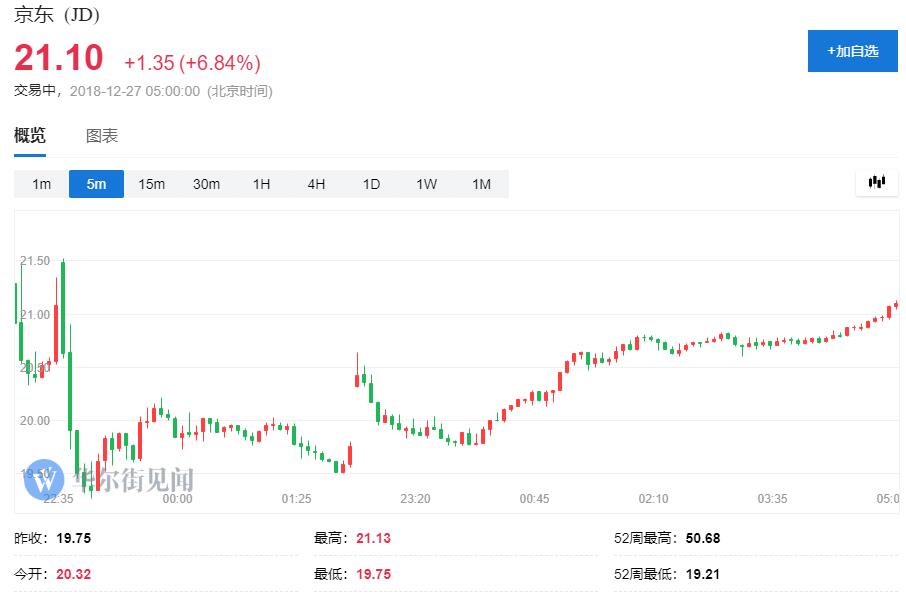Choose the 1M monthly timeframe

[x=481, y=184]
